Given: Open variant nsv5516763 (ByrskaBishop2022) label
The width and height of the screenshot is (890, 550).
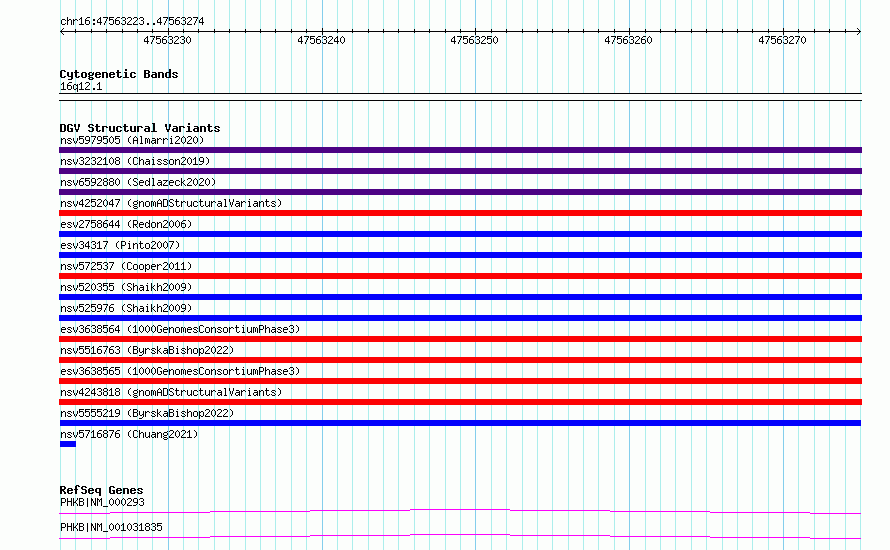Looking at the screenshot, I should tap(147, 350).
